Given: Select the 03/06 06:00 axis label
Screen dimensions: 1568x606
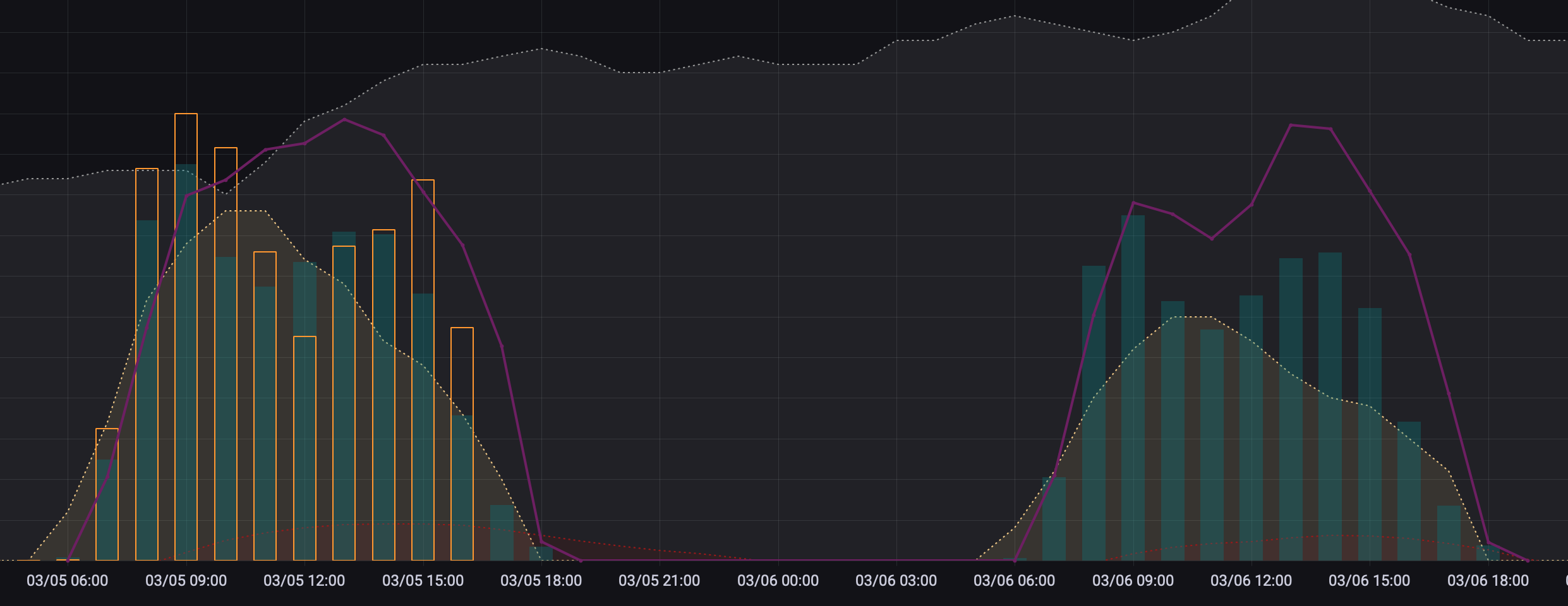Looking at the screenshot, I should tap(1014, 581).
